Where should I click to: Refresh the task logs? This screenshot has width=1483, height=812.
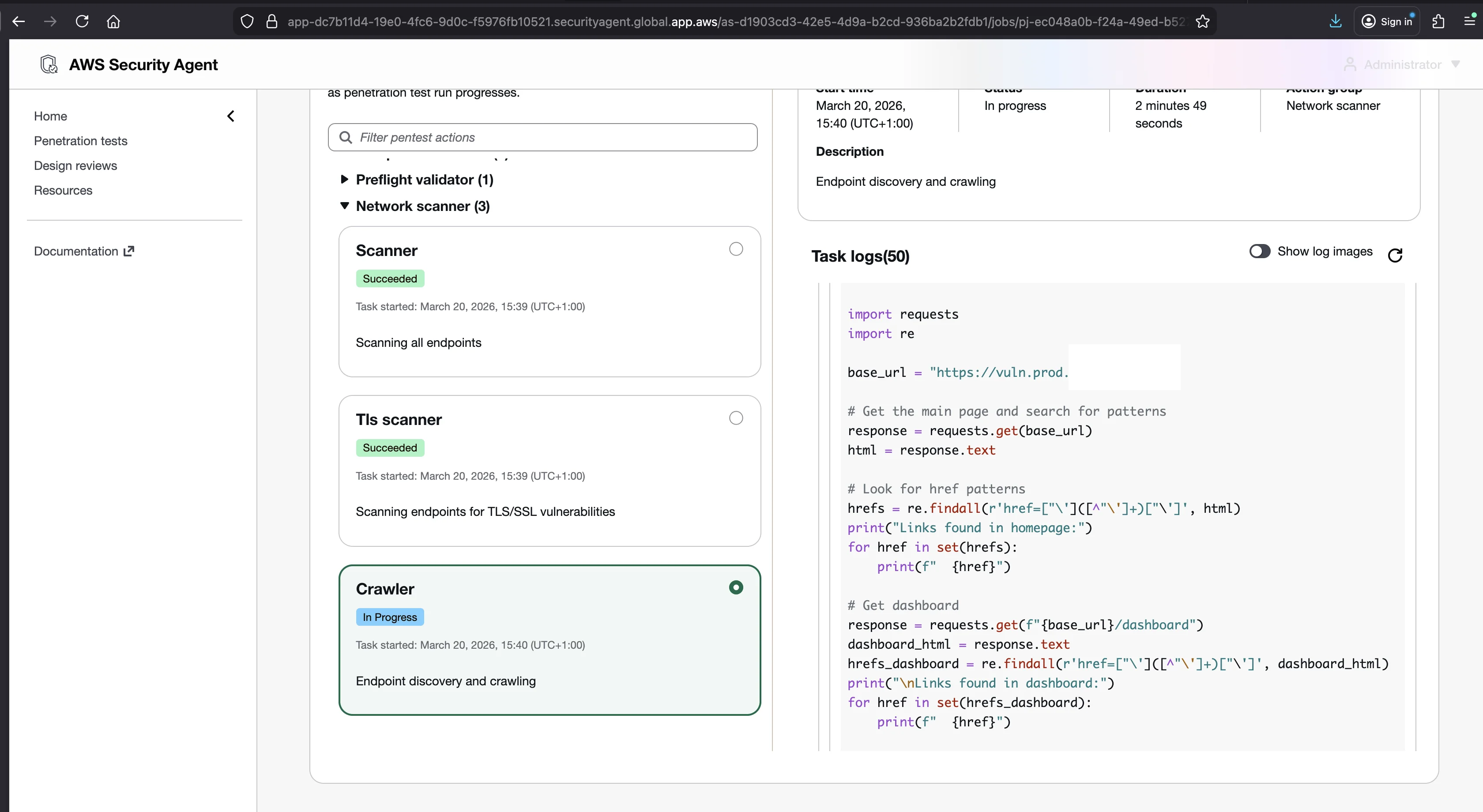pos(1396,255)
